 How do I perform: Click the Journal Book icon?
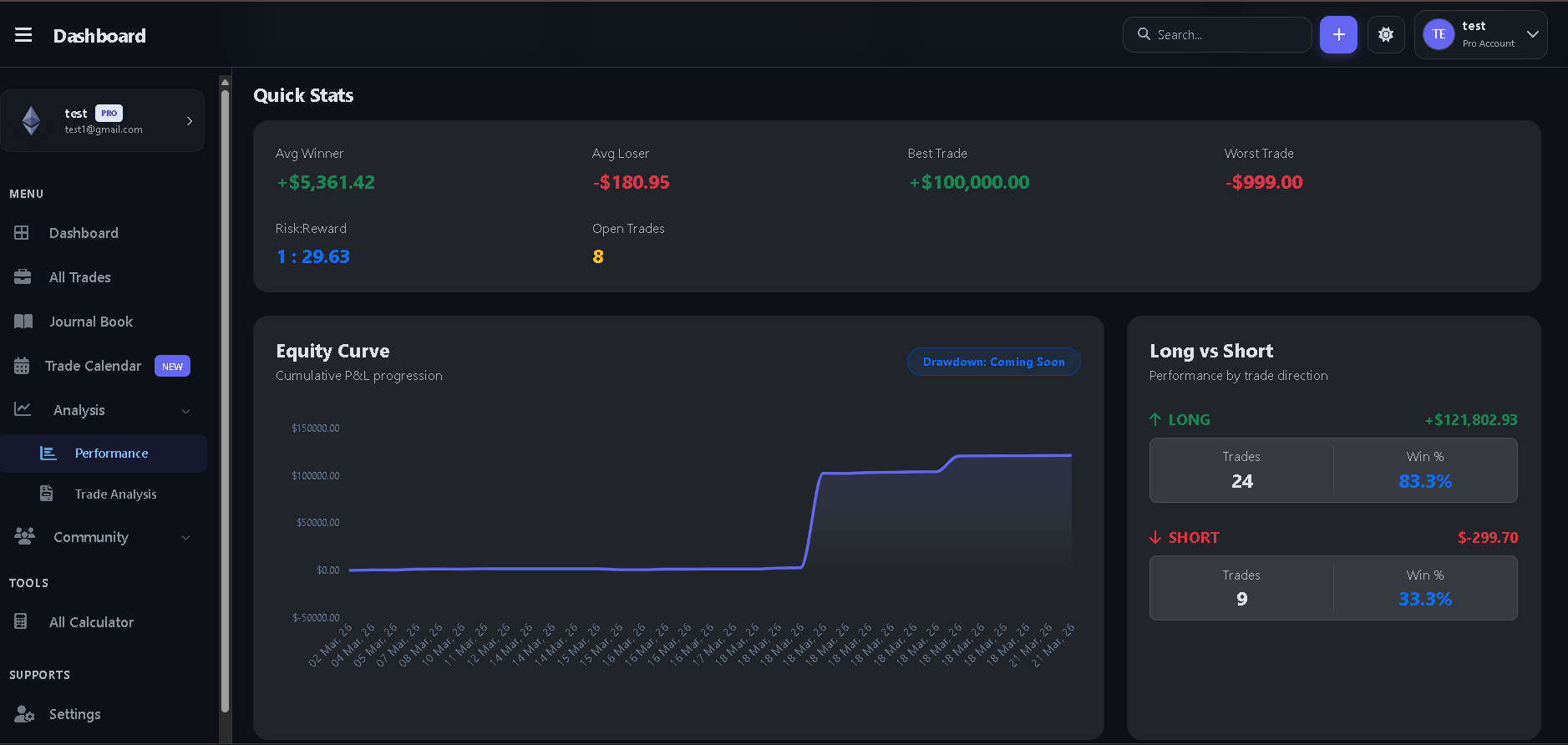click(x=23, y=322)
